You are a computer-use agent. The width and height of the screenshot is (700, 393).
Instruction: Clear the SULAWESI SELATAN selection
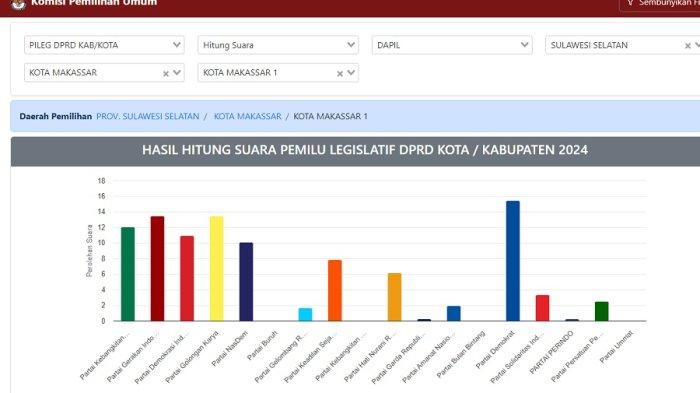click(x=688, y=46)
